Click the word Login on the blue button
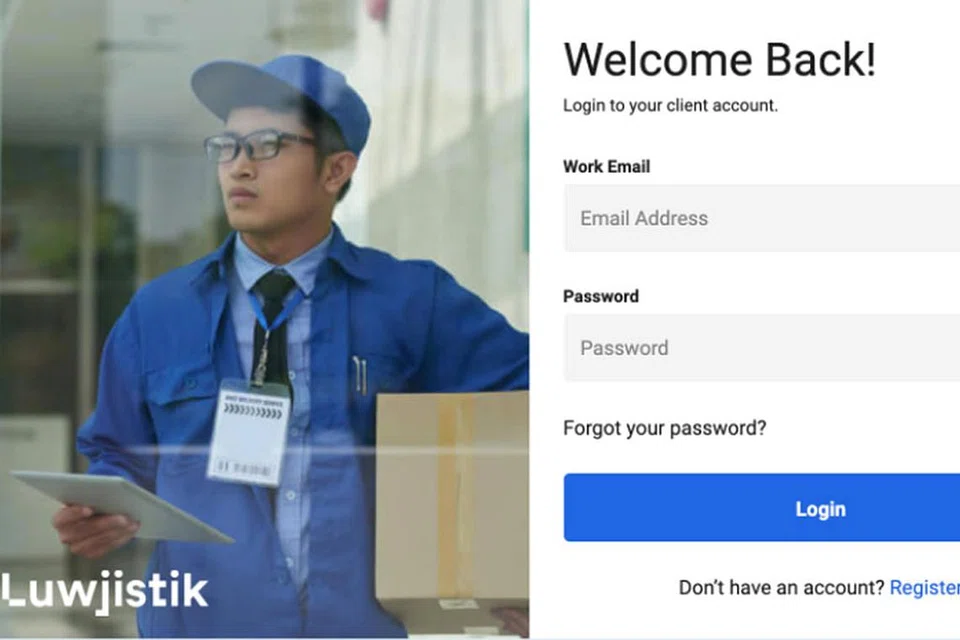Image resolution: width=960 pixels, height=640 pixels. click(x=820, y=509)
